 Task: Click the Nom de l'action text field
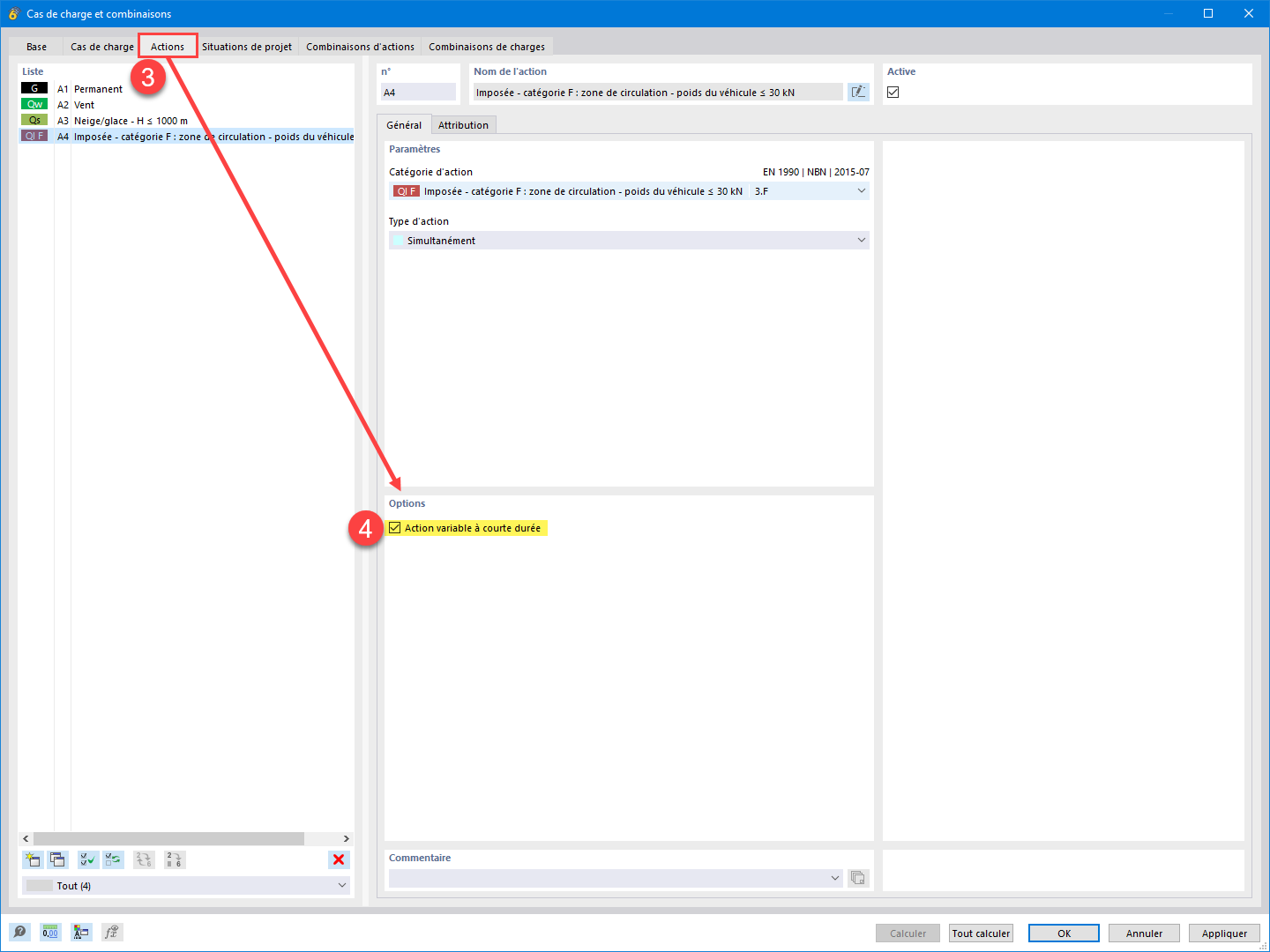(x=658, y=92)
